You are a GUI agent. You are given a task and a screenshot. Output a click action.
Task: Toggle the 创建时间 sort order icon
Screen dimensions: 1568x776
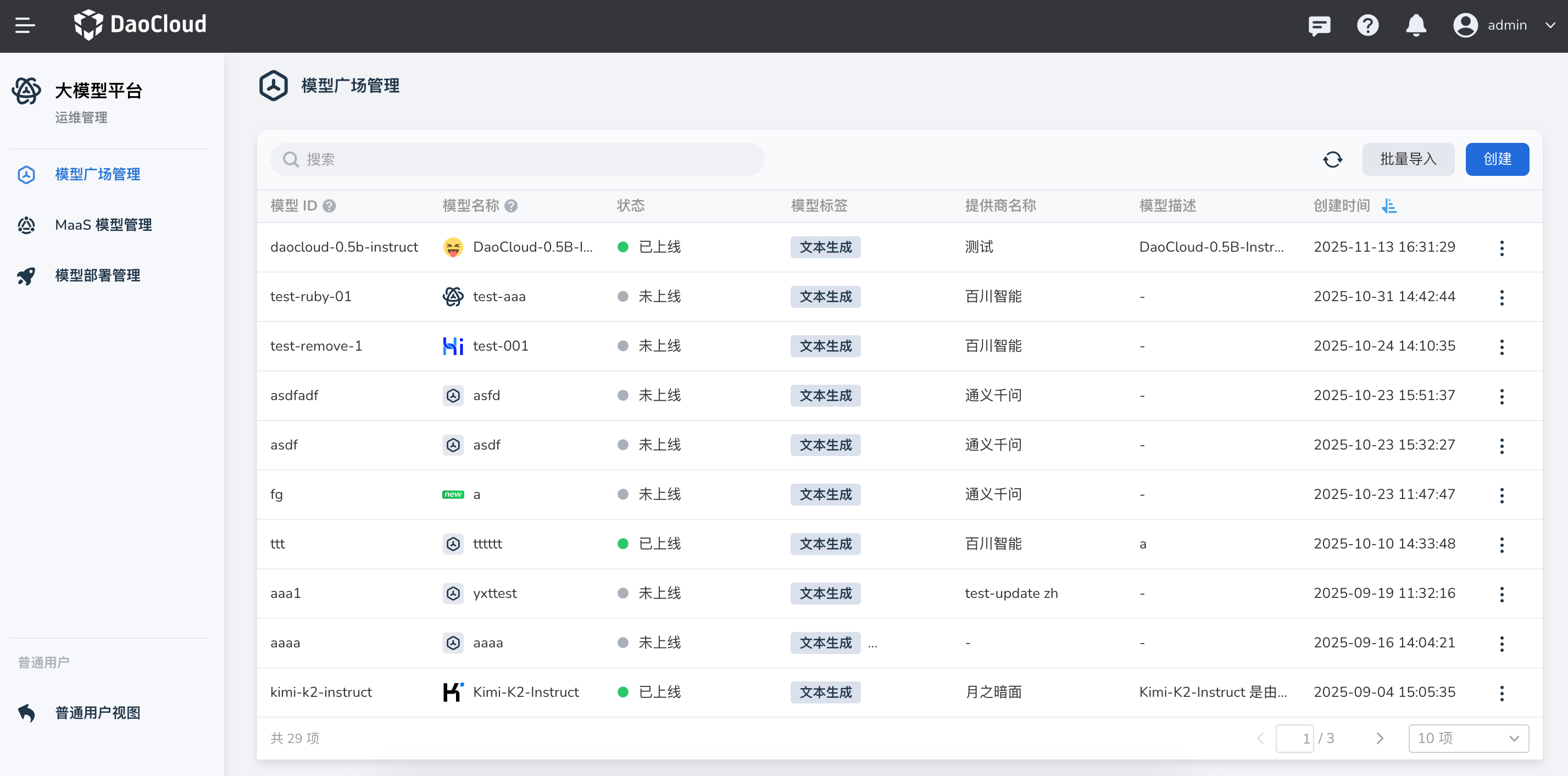click(x=1389, y=206)
